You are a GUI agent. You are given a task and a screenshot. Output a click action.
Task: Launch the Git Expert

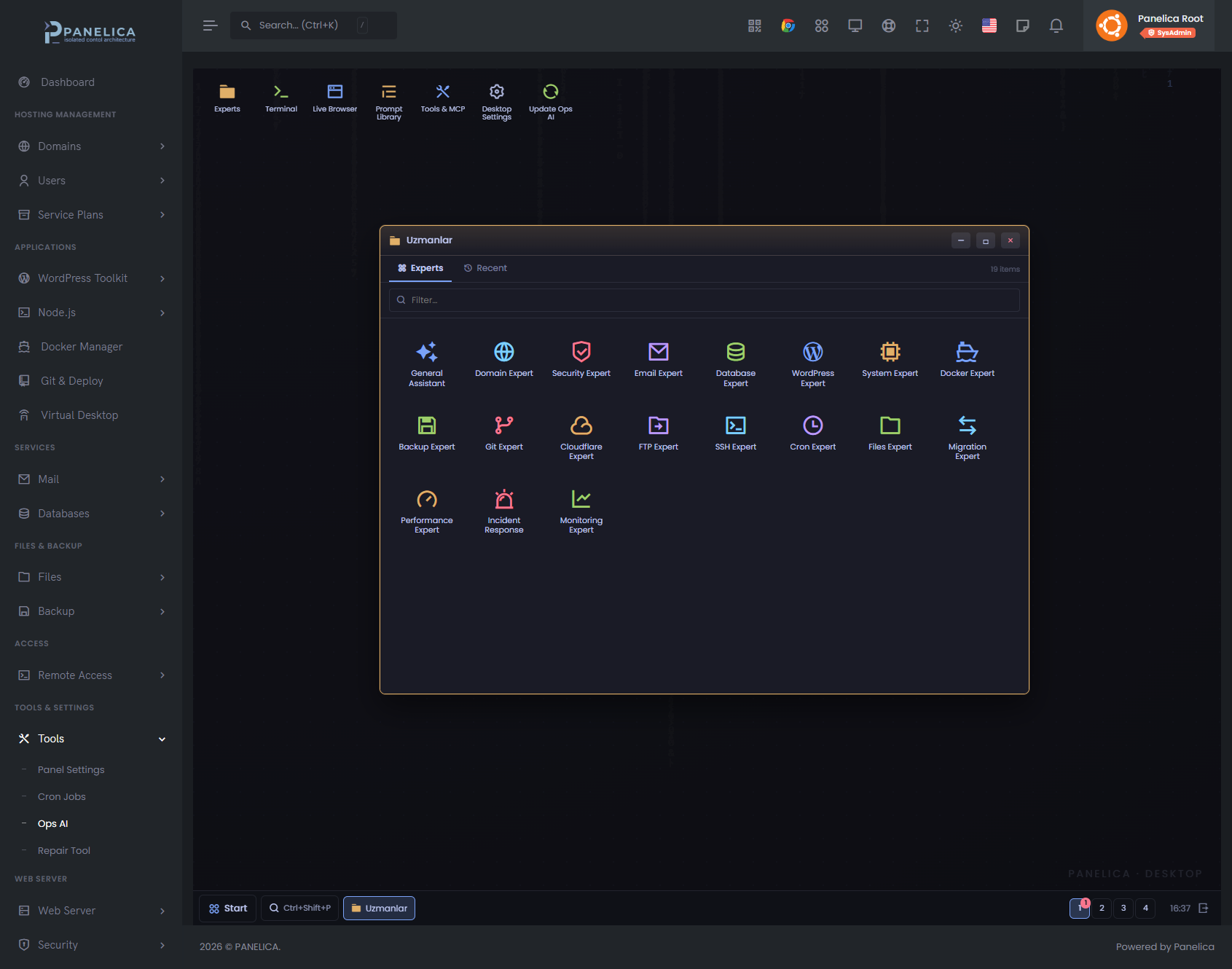504,433
